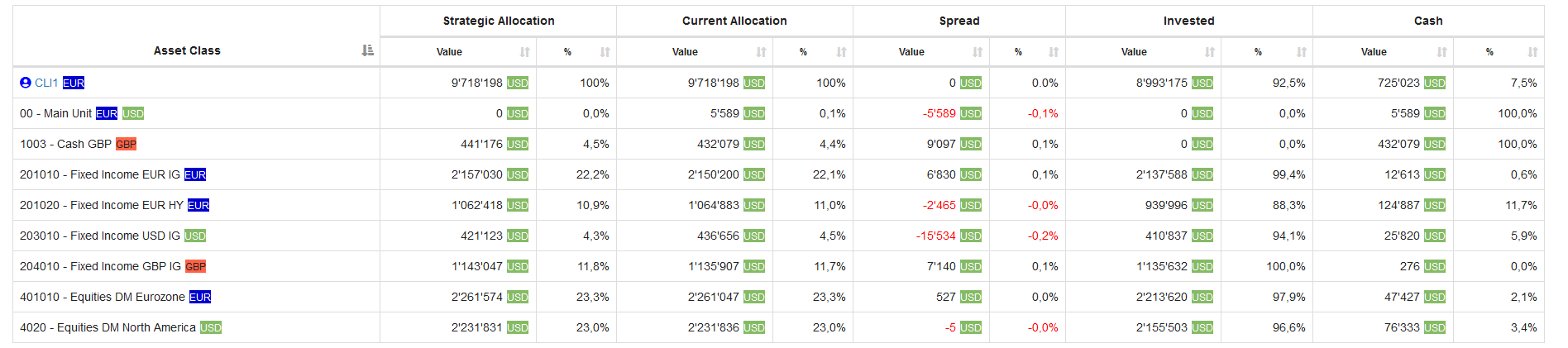
Task: Sort by Current Allocation Value icon
Action: [x=762, y=52]
